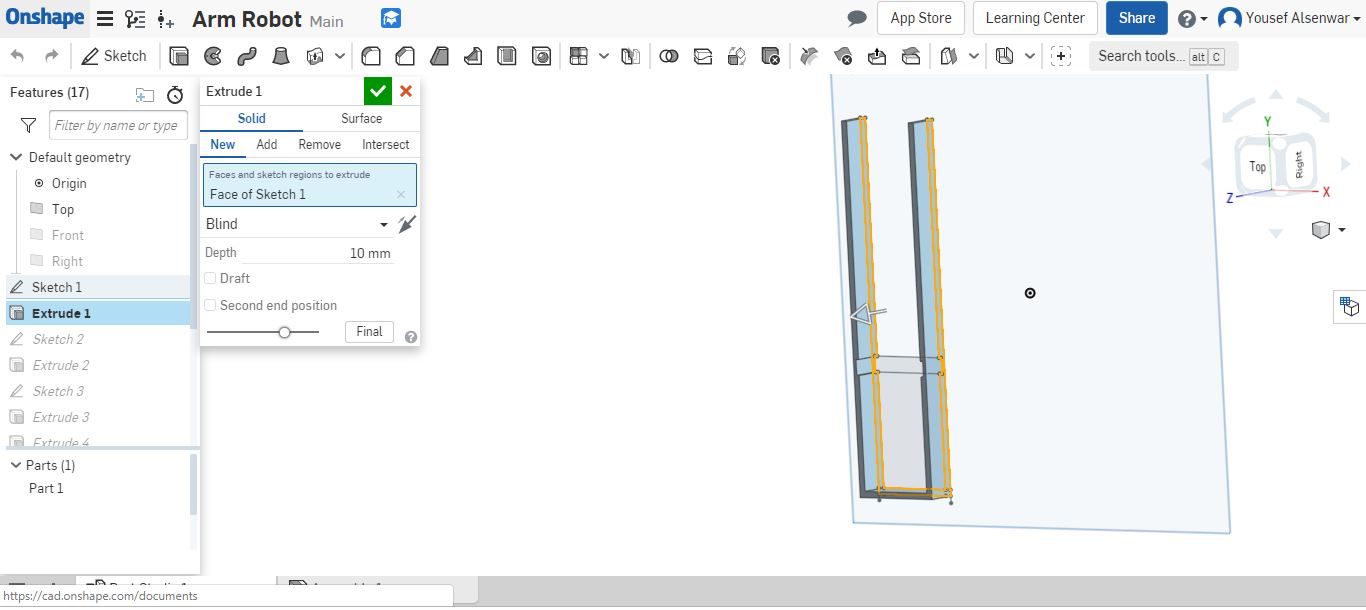
Task: Flip the extrude direction arrow
Action: (x=406, y=224)
